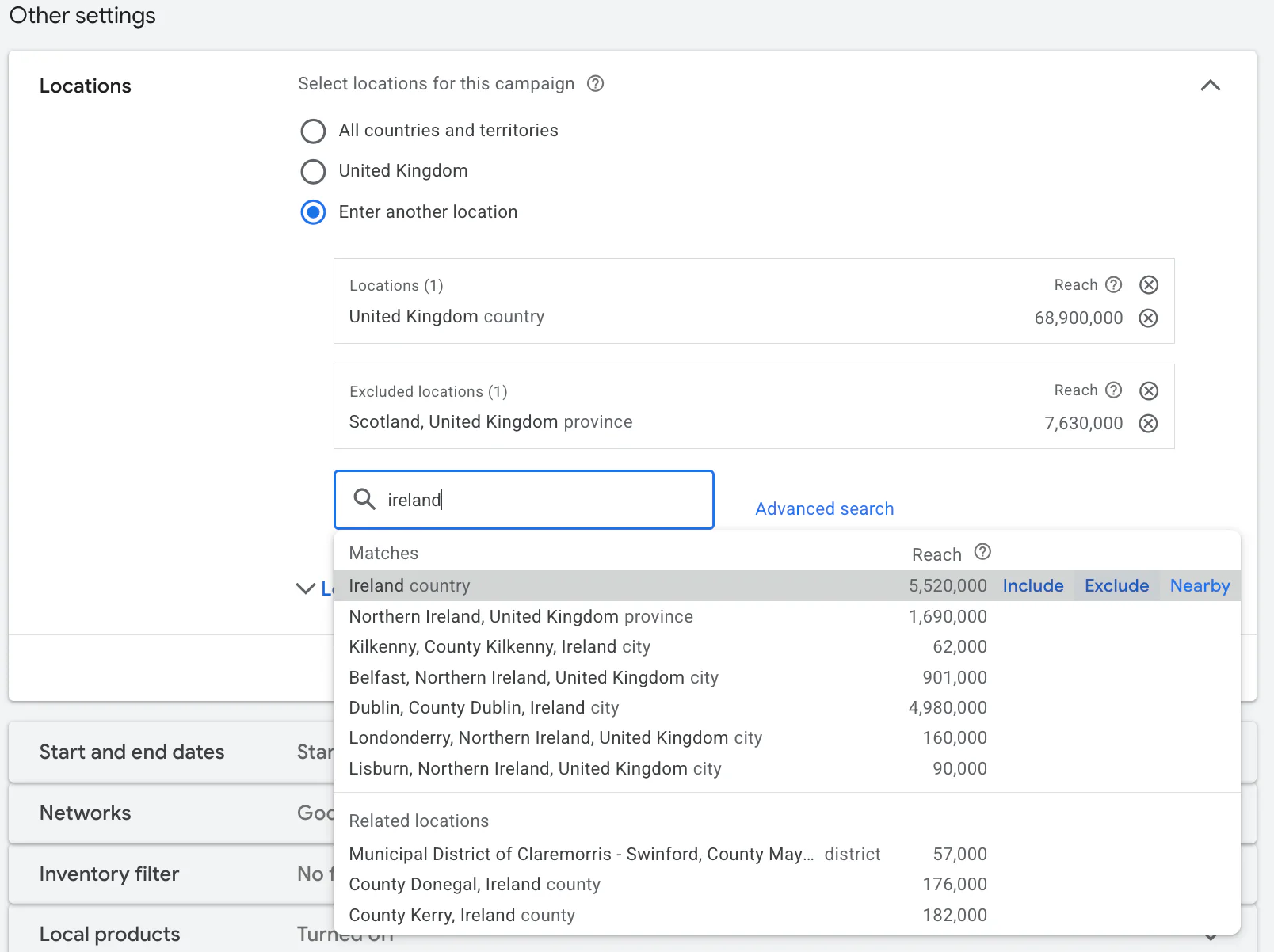Screen dimensions: 1274x952
Task: Target Nearby Ireland locations
Action: point(1200,586)
